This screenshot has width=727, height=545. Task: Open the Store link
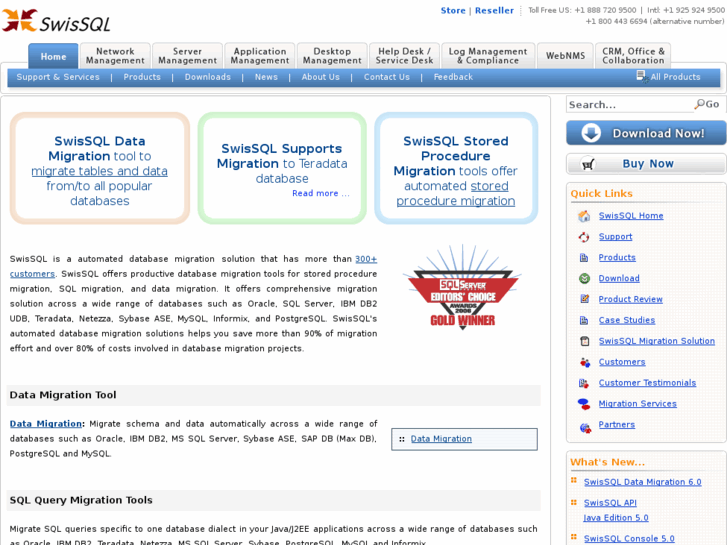453,10
